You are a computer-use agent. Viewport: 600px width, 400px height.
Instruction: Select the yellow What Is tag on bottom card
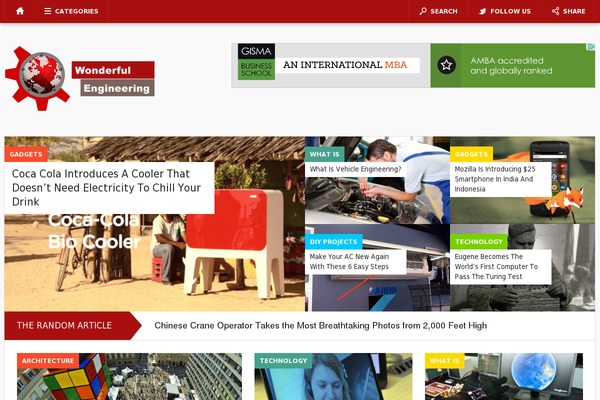(444, 361)
